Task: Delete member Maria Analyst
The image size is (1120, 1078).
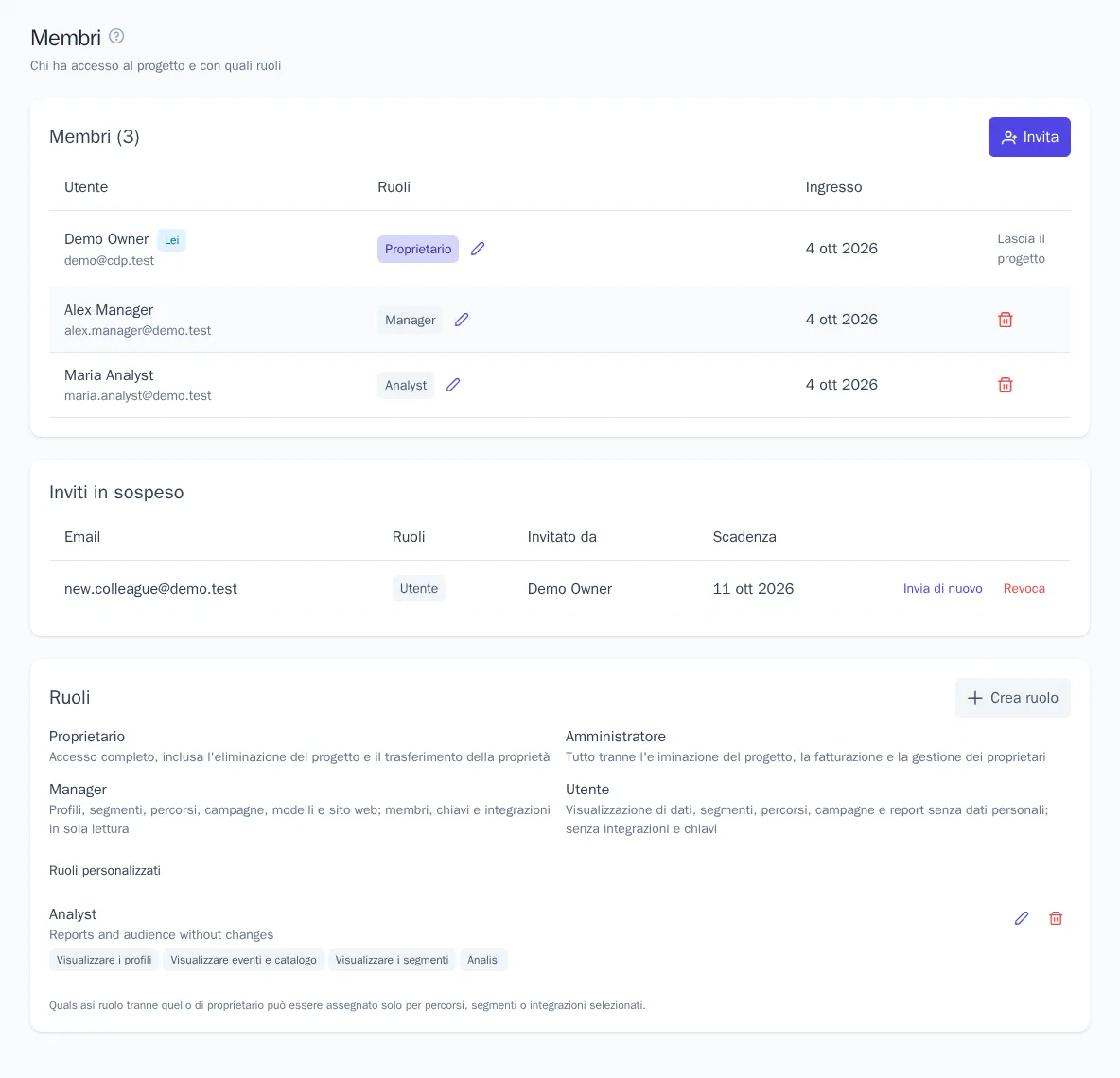Action: [1005, 385]
